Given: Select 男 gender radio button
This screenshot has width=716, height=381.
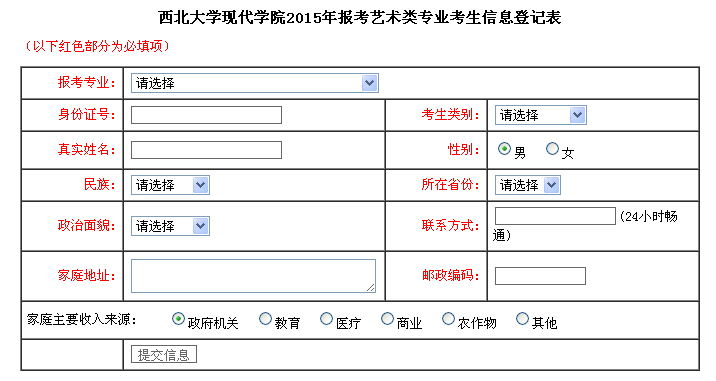Looking at the screenshot, I should pos(504,149).
